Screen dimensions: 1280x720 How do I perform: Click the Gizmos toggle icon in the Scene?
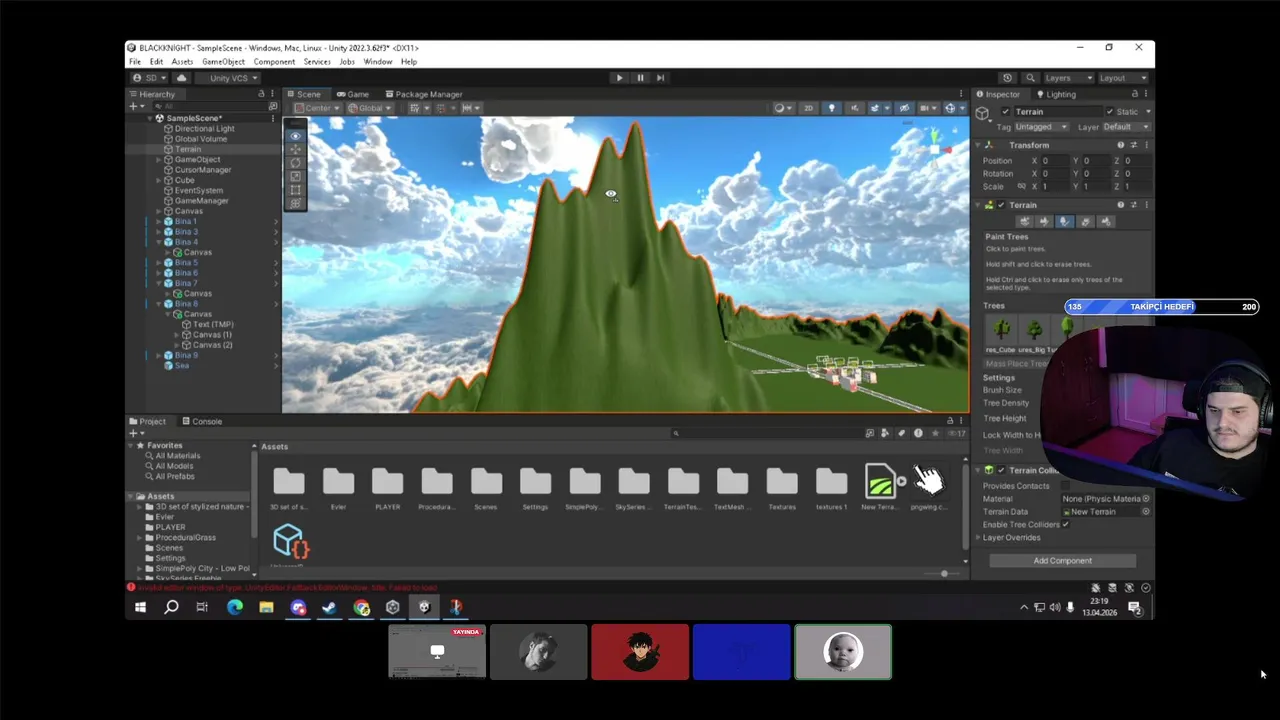pyautogui.click(x=950, y=108)
